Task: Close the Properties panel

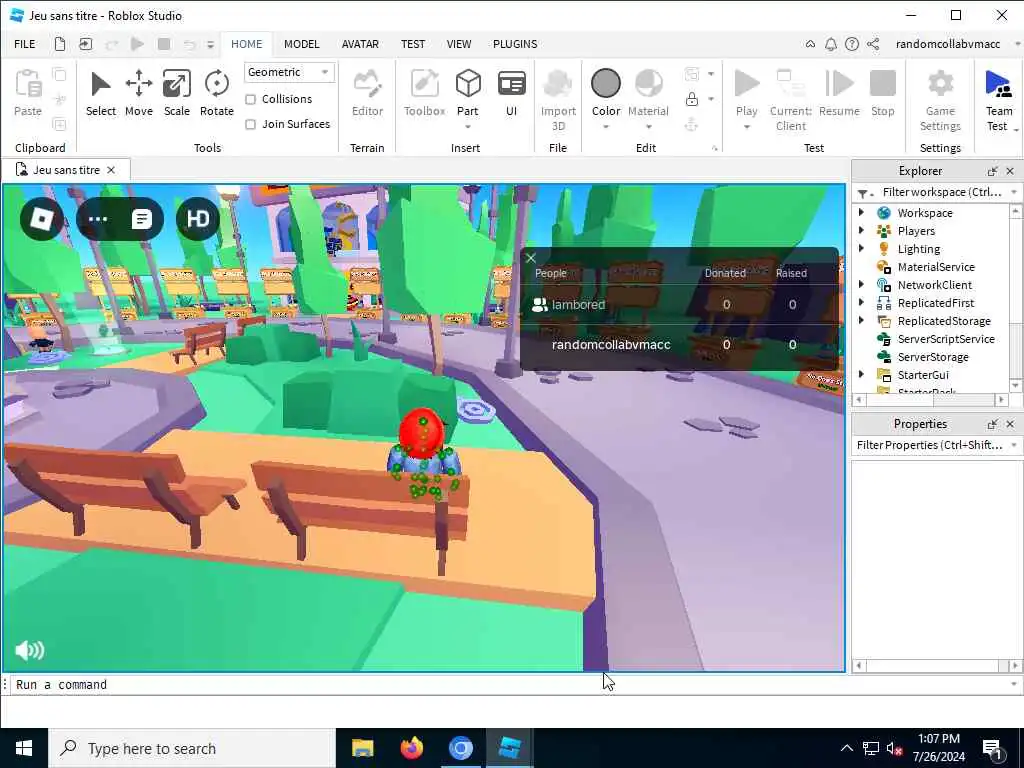Action: (1010, 424)
